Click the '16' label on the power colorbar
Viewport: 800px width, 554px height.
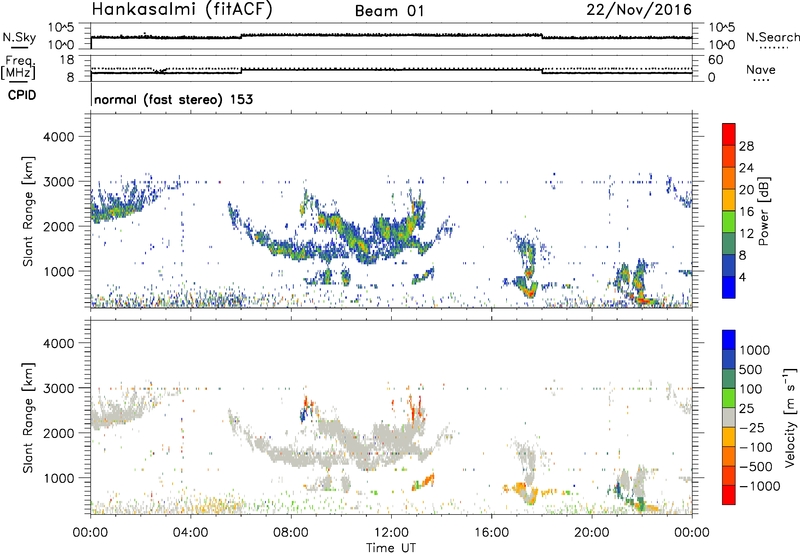pos(746,212)
